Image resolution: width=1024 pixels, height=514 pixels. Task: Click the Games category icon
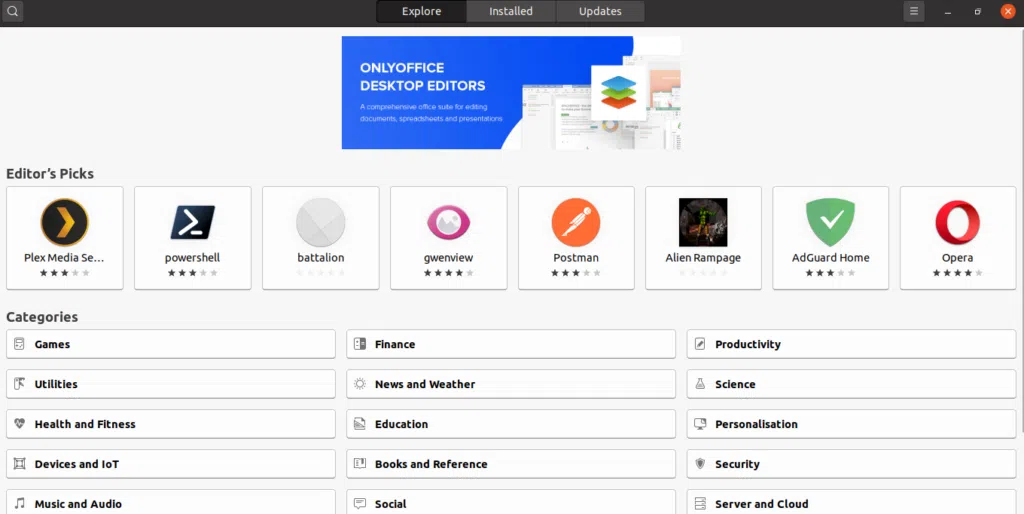point(20,344)
